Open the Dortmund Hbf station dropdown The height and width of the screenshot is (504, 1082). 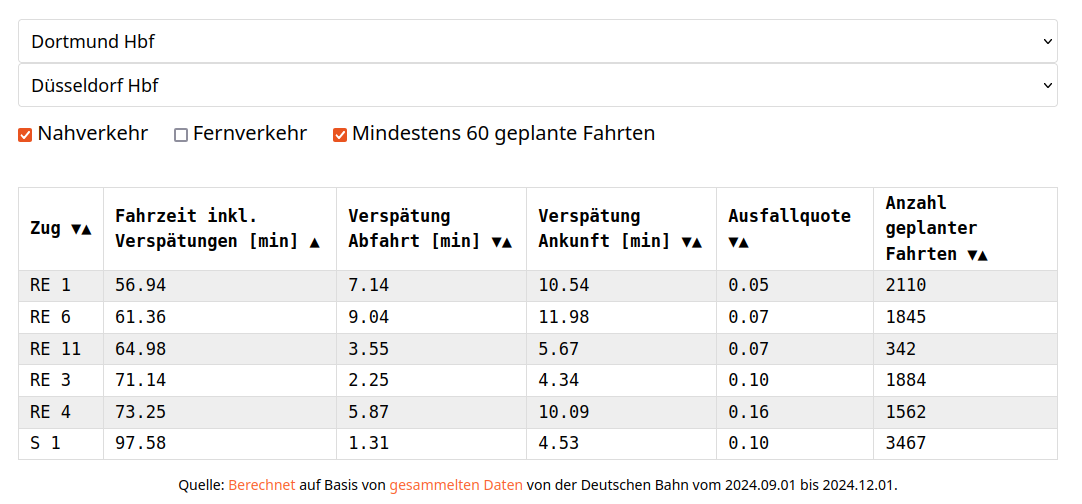click(x=538, y=42)
